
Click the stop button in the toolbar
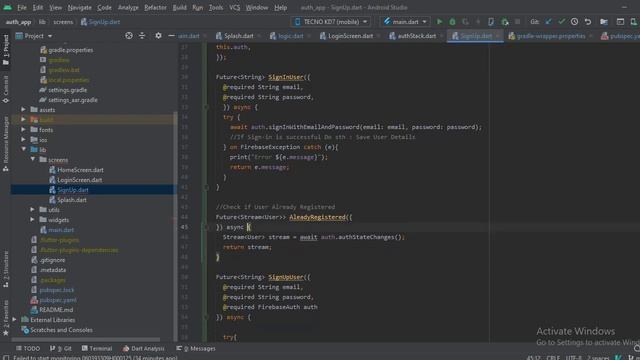(x=518, y=22)
